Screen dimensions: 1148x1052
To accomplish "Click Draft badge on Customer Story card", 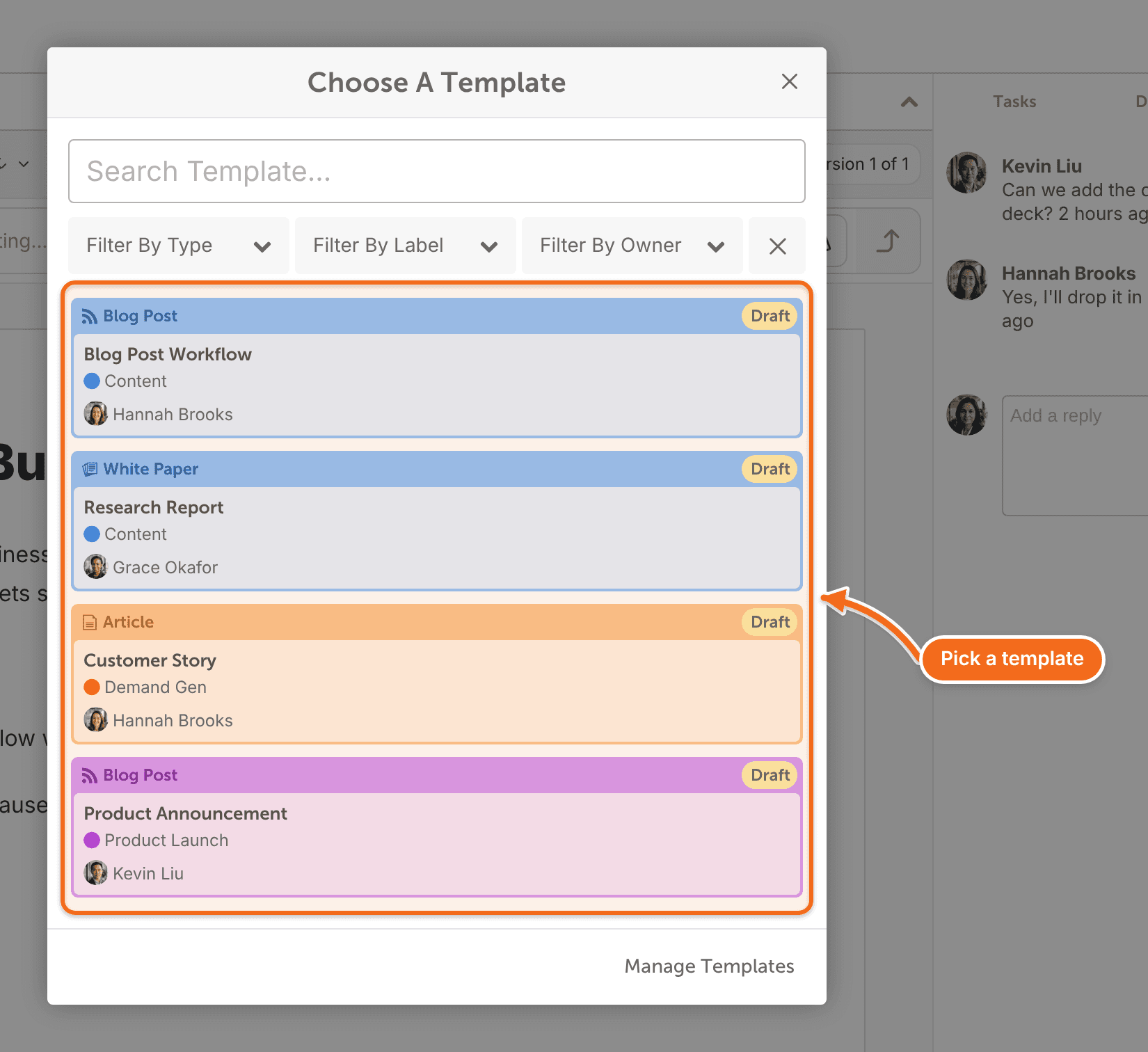I will (770, 622).
